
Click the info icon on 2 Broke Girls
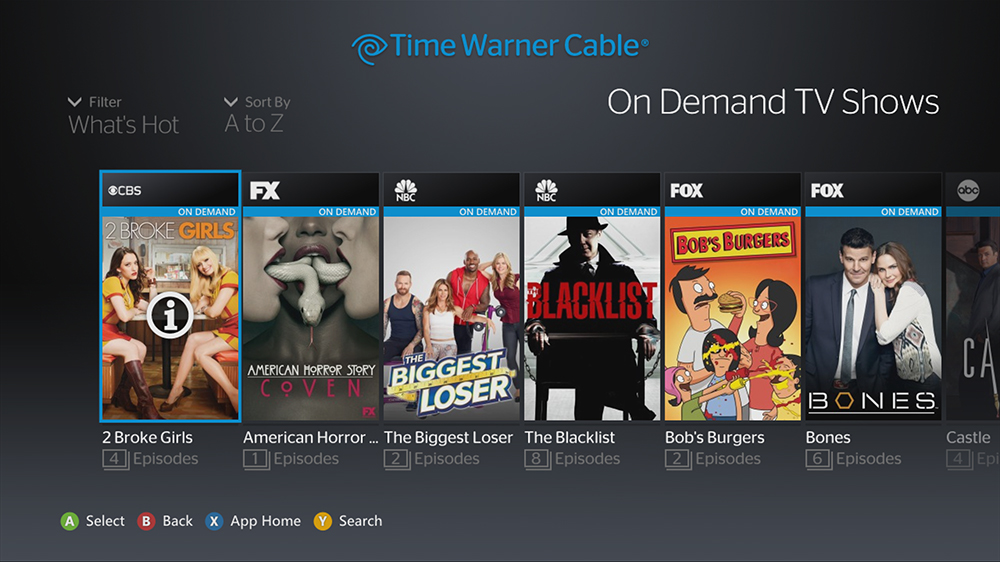(x=170, y=315)
